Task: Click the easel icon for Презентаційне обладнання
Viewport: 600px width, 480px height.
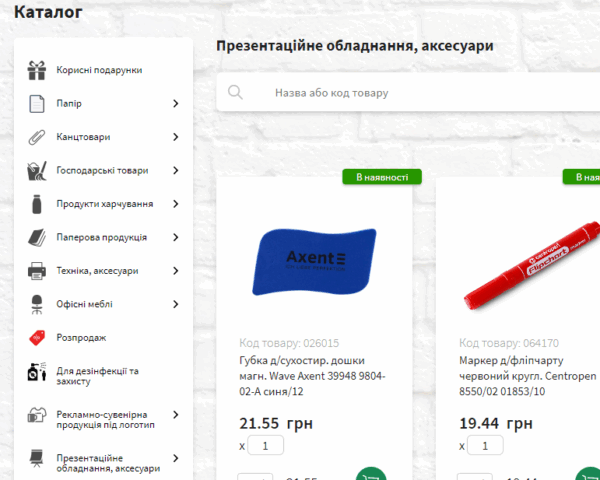Action: coord(37,459)
